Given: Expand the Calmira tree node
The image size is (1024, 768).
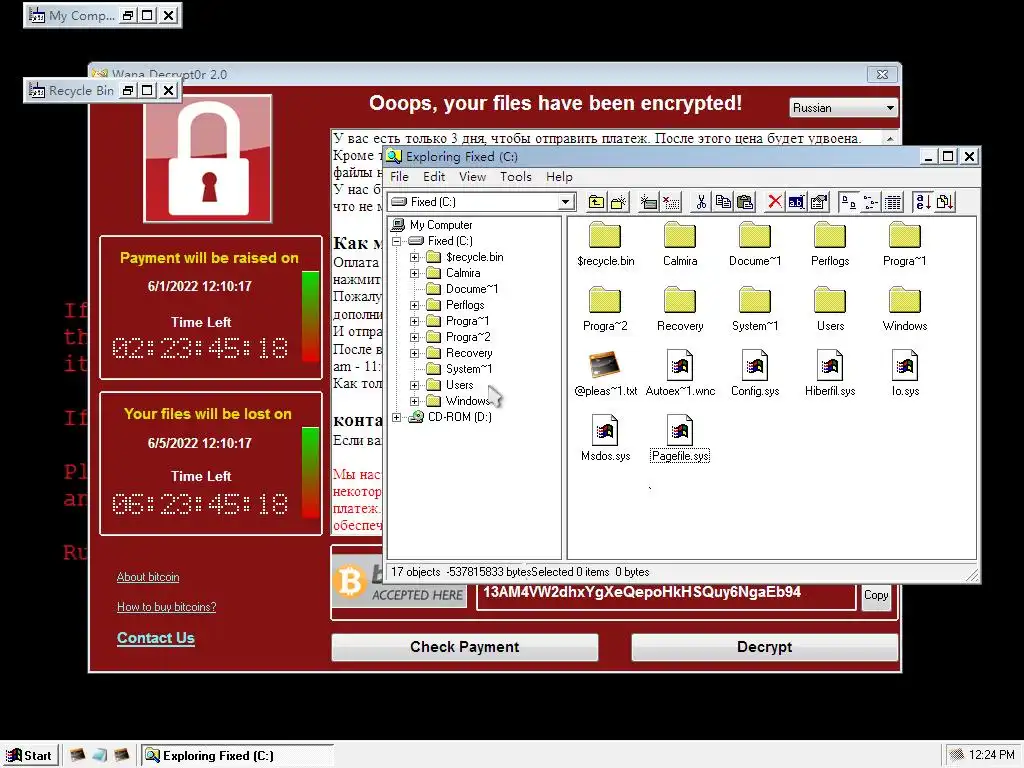Looking at the screenshot, I should point(414,273).
